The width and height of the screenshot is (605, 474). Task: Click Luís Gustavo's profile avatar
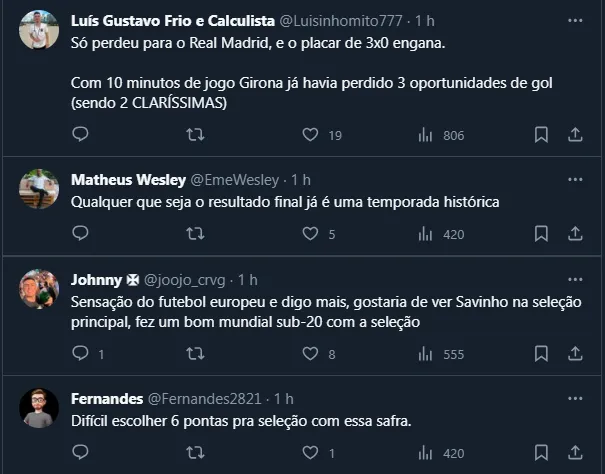39,31
